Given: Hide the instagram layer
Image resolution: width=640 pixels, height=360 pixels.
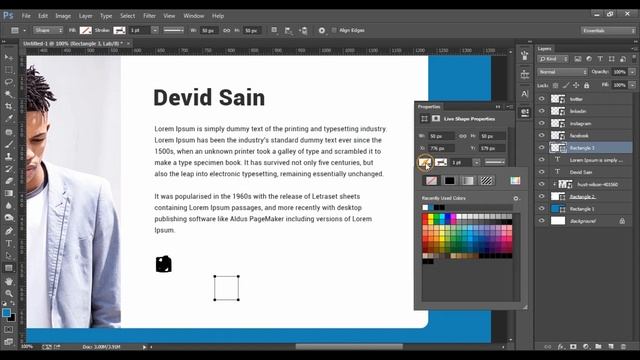Looking at the screenshot, I should point(542,123).
